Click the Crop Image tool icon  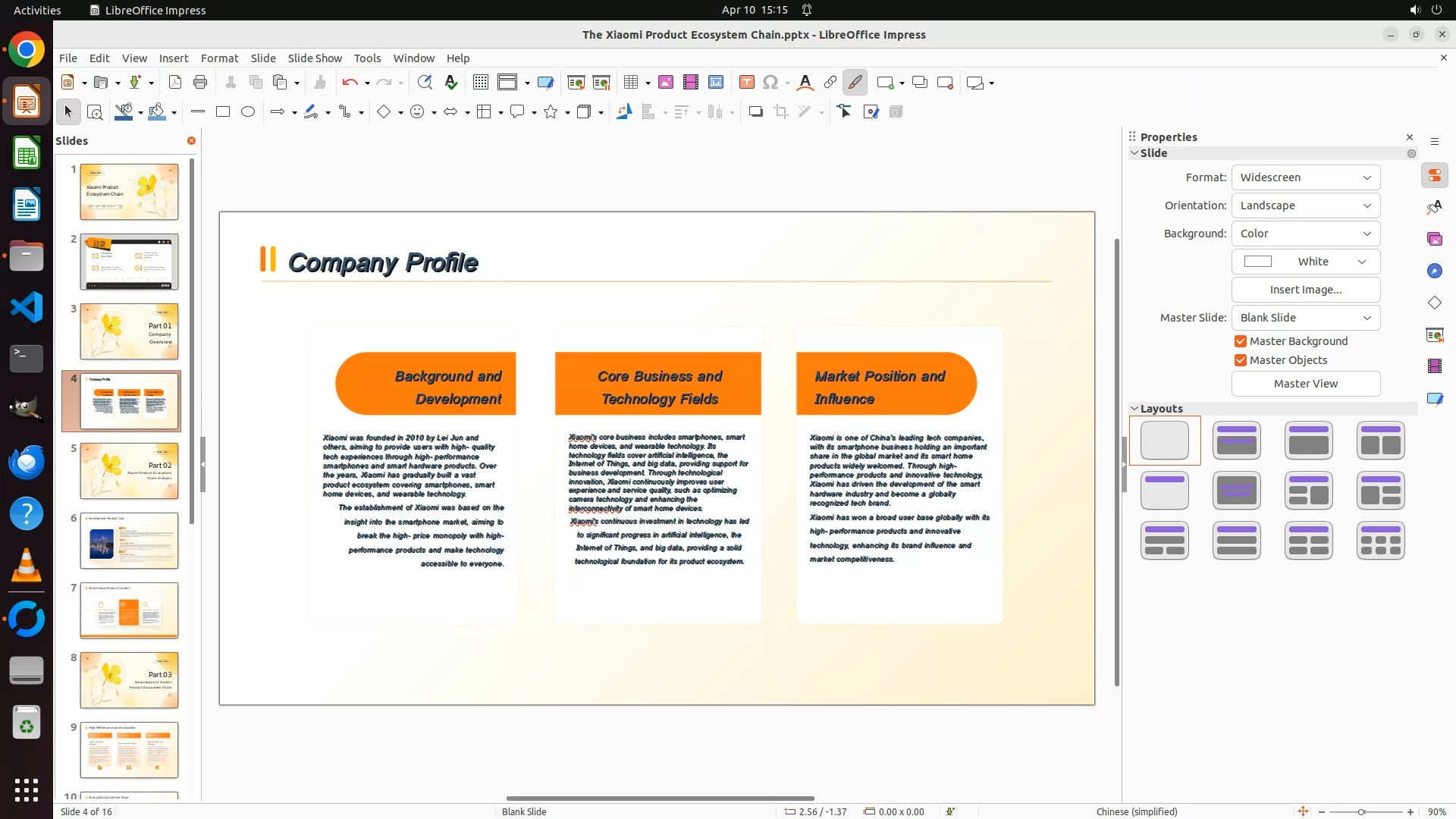[x=781, y=112]
